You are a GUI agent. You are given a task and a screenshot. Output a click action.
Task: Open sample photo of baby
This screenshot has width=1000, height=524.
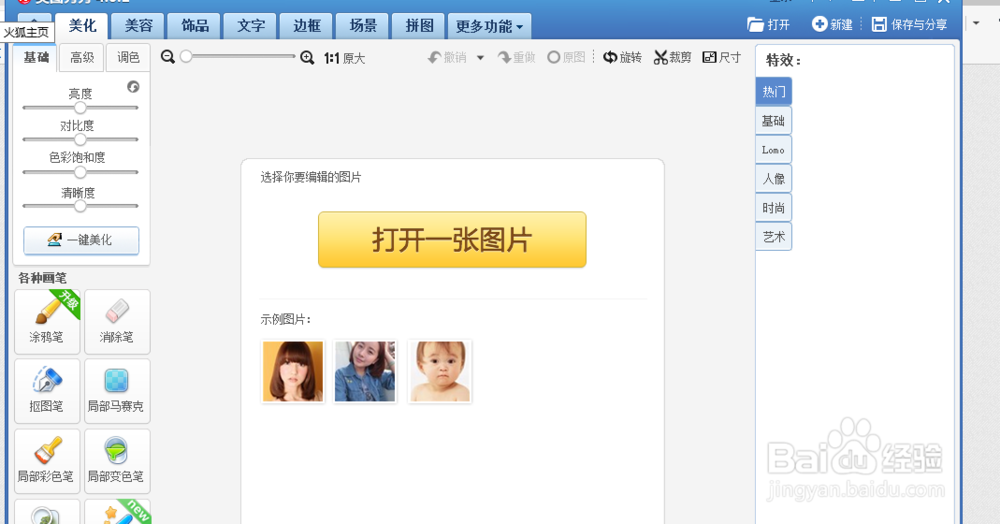point(439,372)
